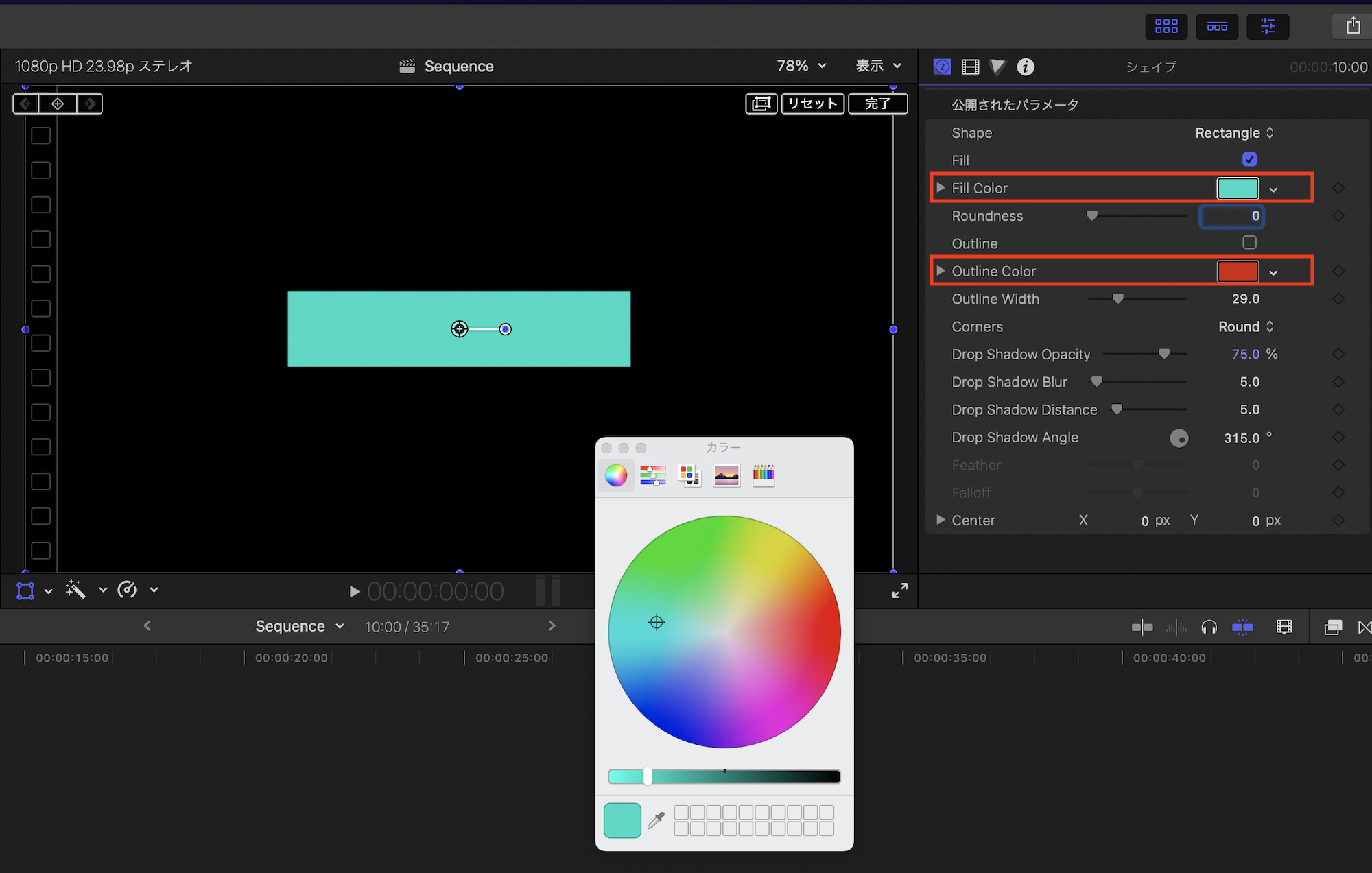Switch to color pencils picker tab

coord(763,475)
